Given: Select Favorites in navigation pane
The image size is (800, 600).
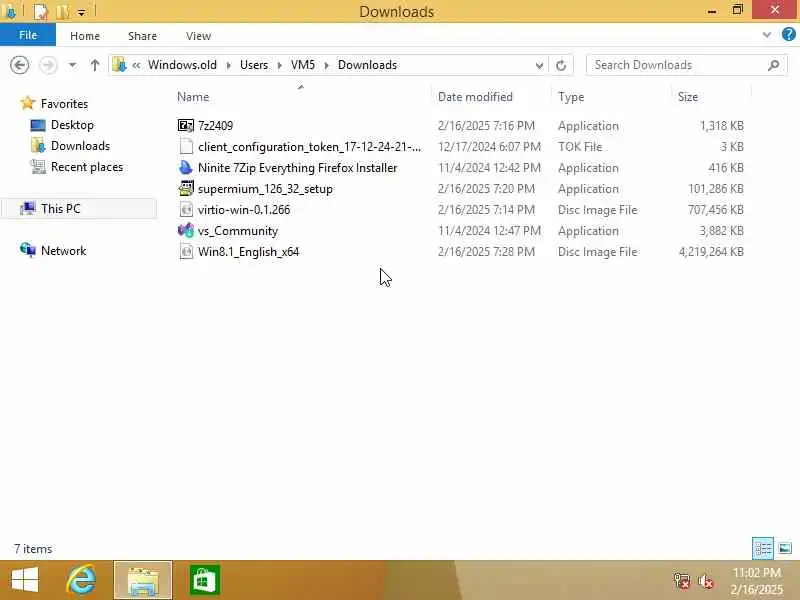Looking at the screenshot, I should [x=64, y=104].
